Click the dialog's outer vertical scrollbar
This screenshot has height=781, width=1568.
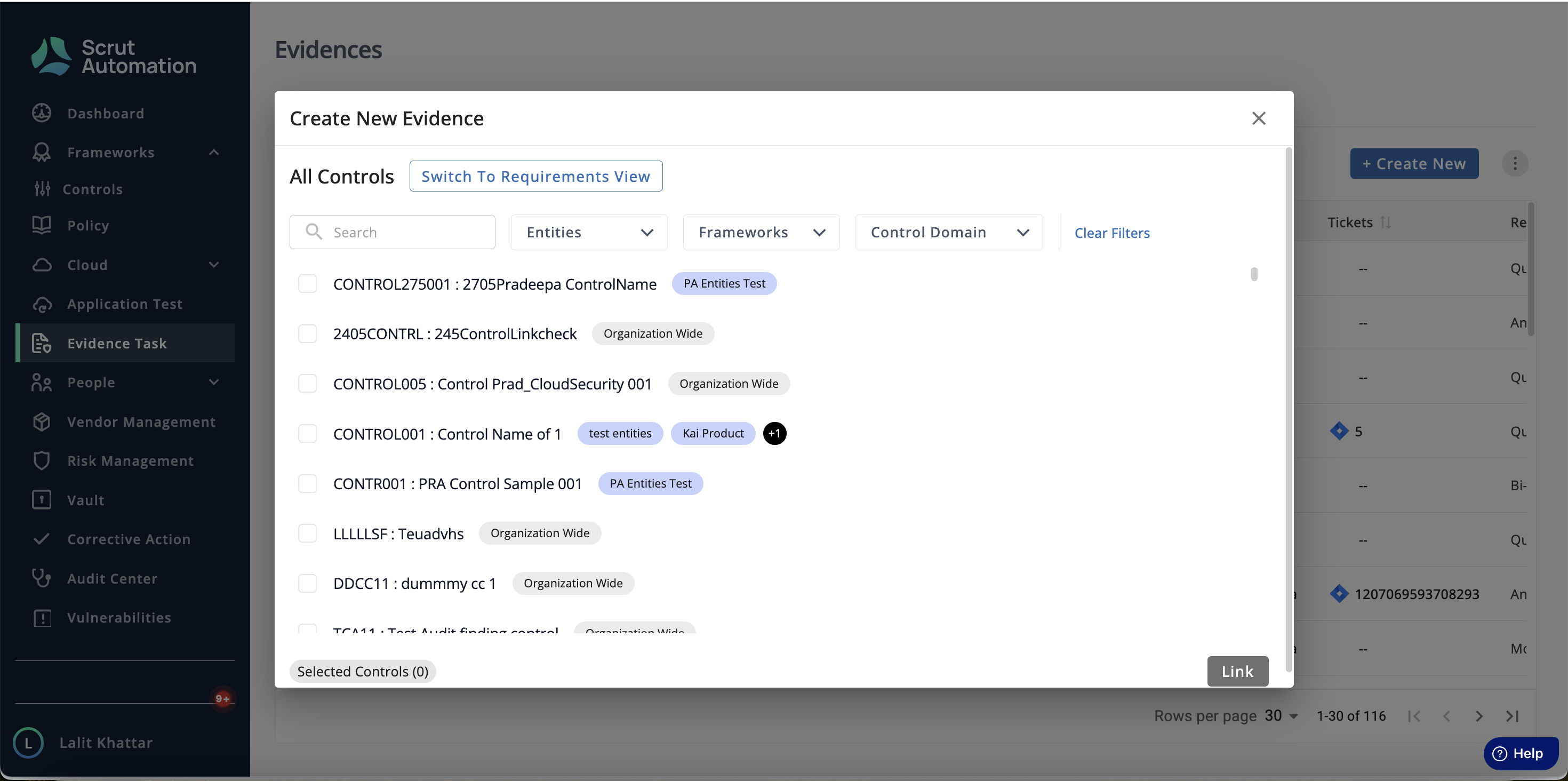click(1288, 409)
